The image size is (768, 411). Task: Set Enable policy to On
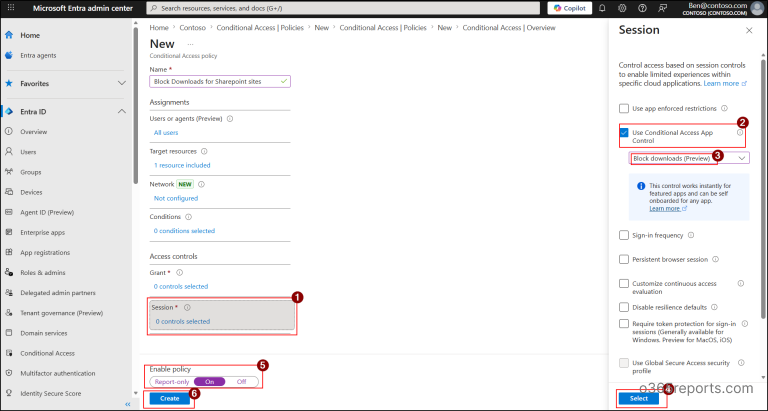coord(210,382)
